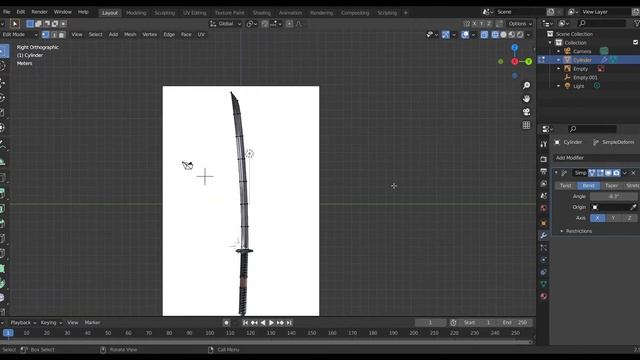
Task: Expand the Light item in outliner
Action: click(558, 86)
